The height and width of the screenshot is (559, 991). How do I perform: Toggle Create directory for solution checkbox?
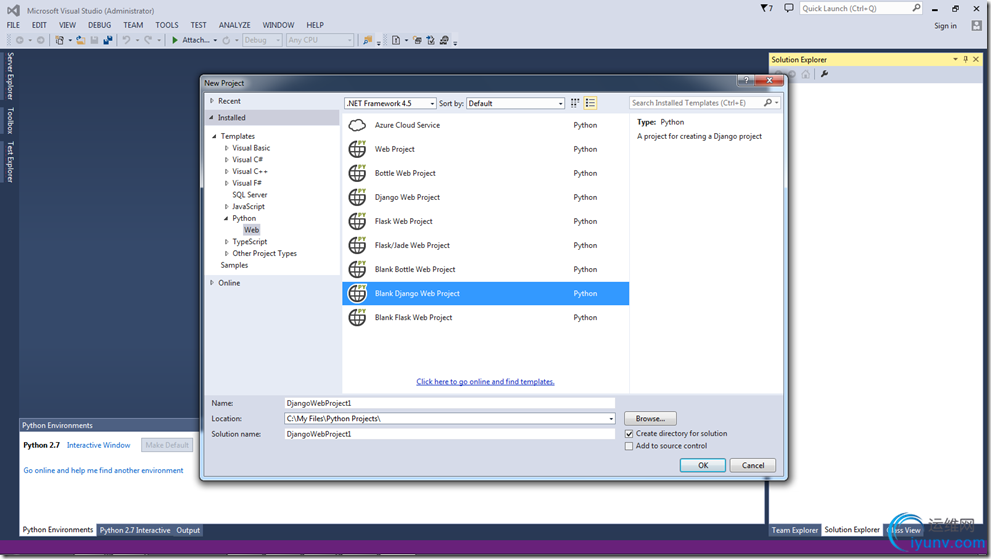629,434
